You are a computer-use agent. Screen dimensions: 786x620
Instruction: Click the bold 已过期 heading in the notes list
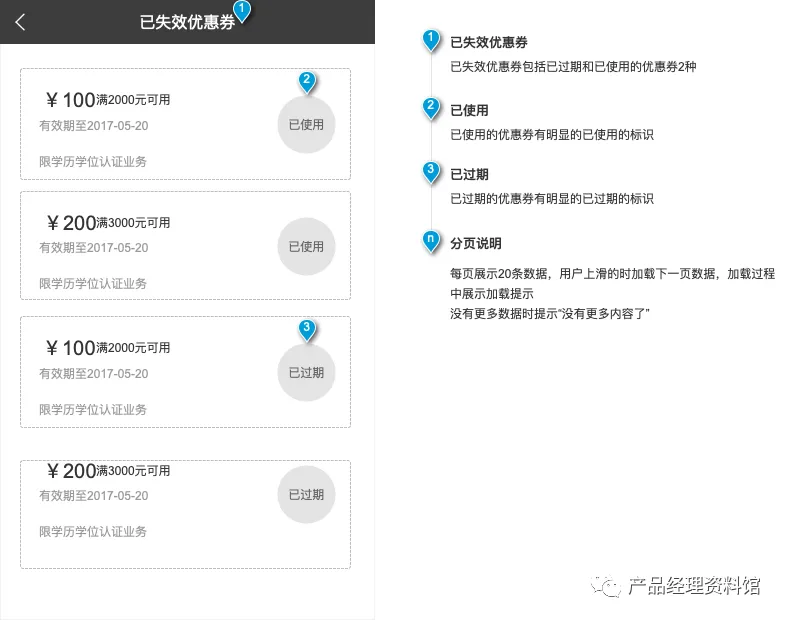469,174
